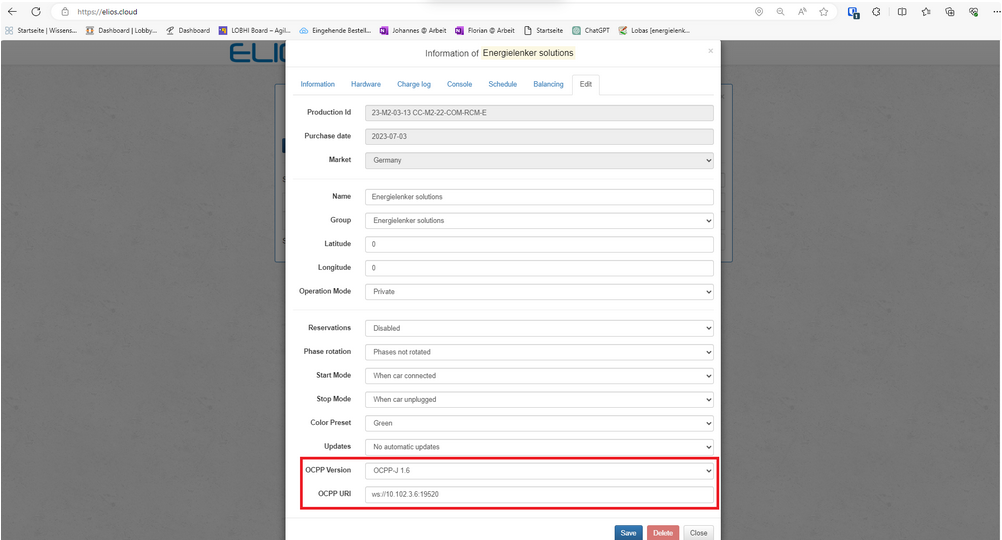Add page to favorites star icon
Viewport: 1002px width, 540px height.
pyautogui.click(x=824, y=12)
